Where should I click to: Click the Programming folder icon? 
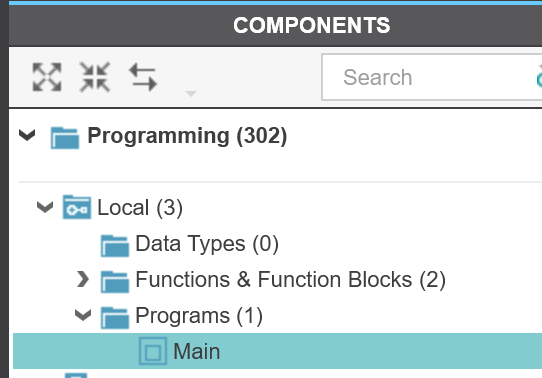[65, 138]
